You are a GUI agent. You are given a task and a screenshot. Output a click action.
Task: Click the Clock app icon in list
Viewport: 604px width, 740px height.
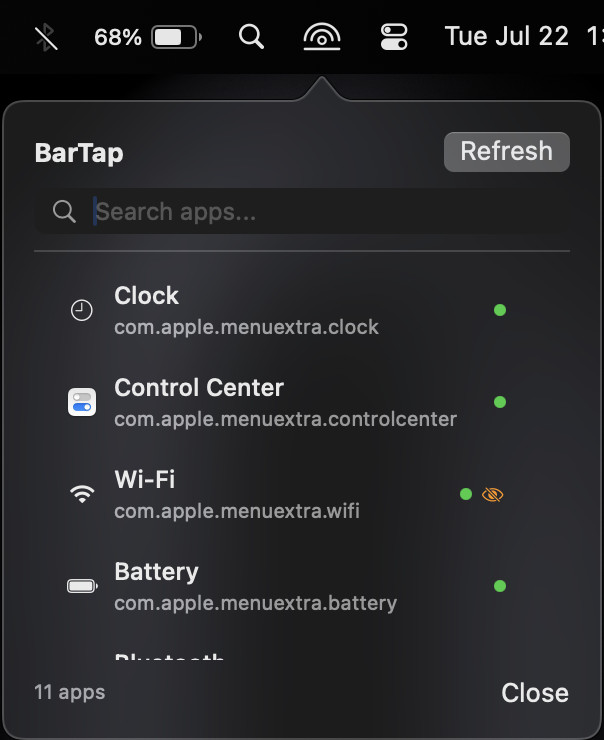point(82,310)
